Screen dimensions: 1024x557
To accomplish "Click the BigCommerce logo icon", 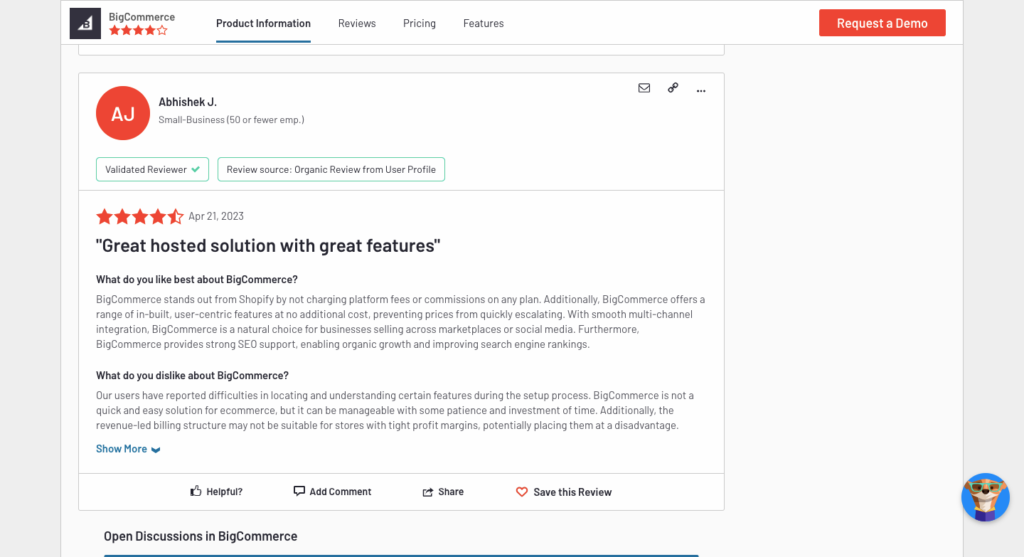I will click(x=85, y=24).
